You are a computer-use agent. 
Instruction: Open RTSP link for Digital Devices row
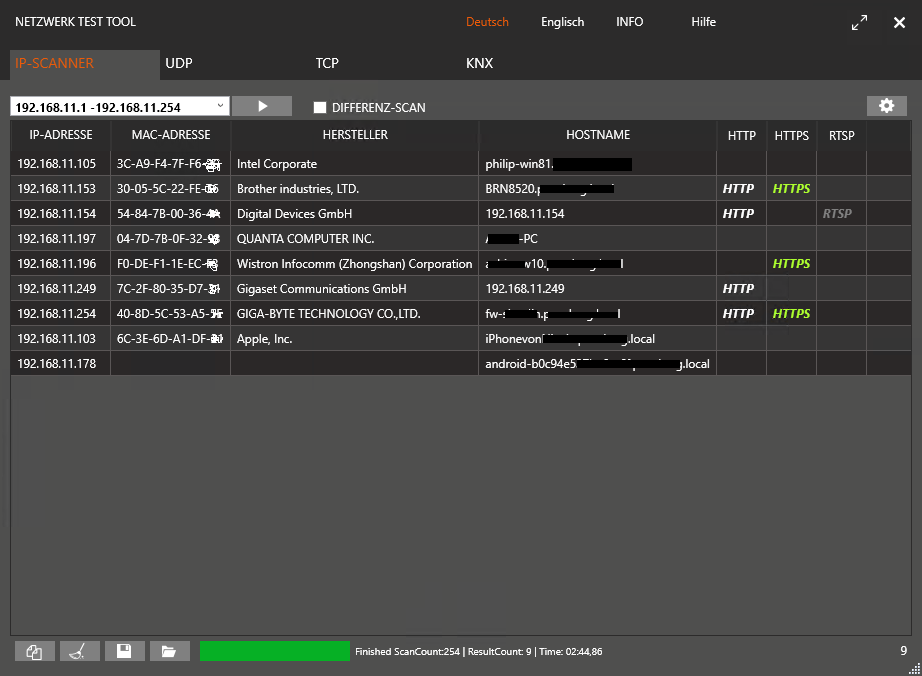pos(837,214)
